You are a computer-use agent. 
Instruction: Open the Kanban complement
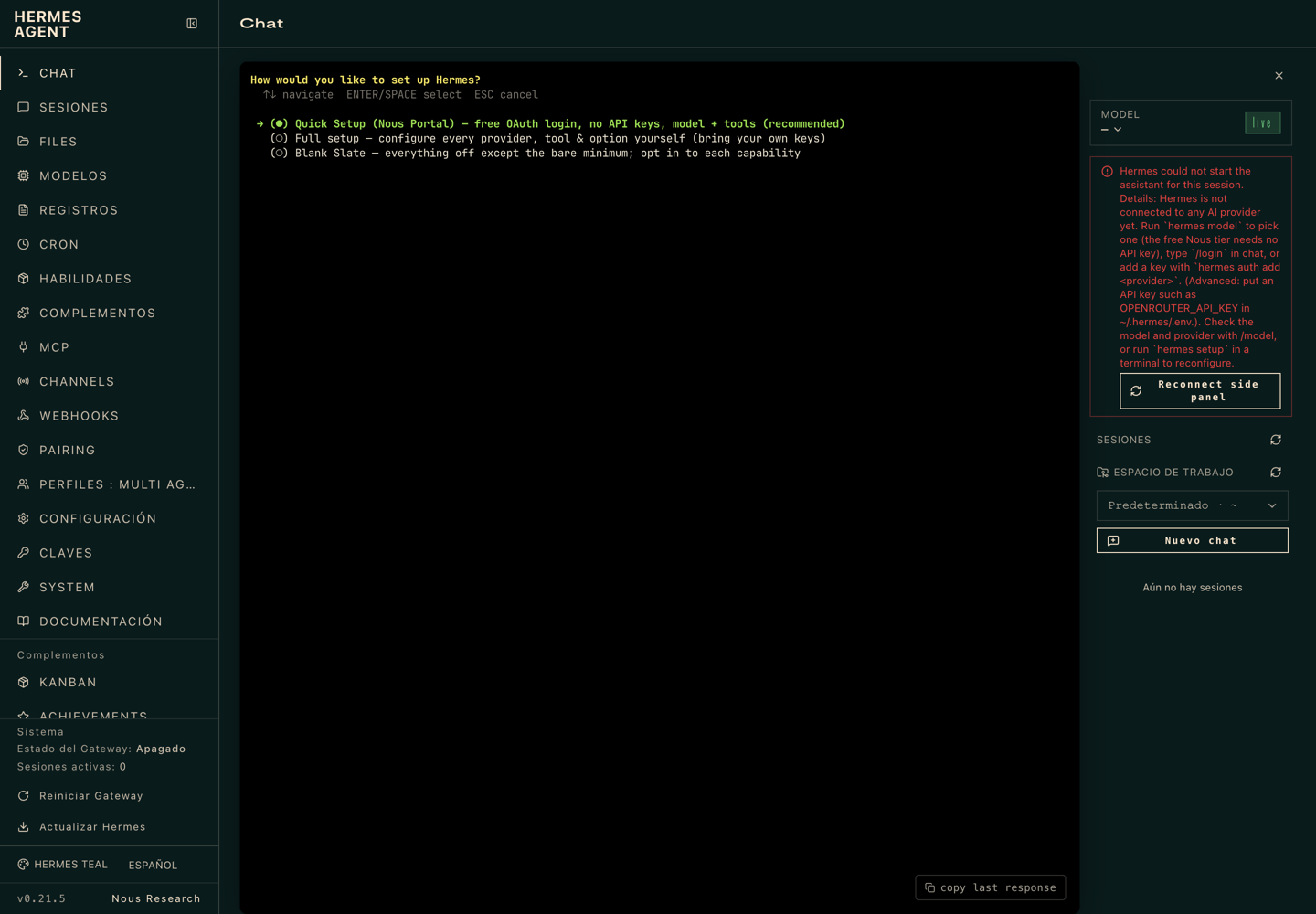pyautogui.click(x=109, y=683)
